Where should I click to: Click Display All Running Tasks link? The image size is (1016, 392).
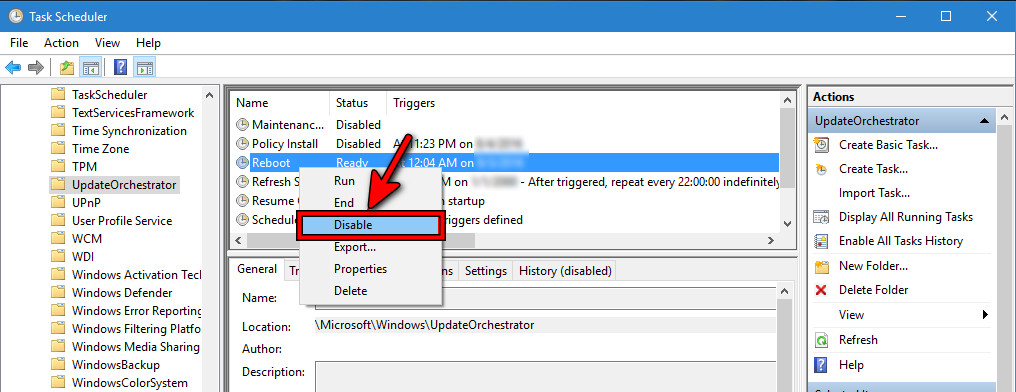906,217
